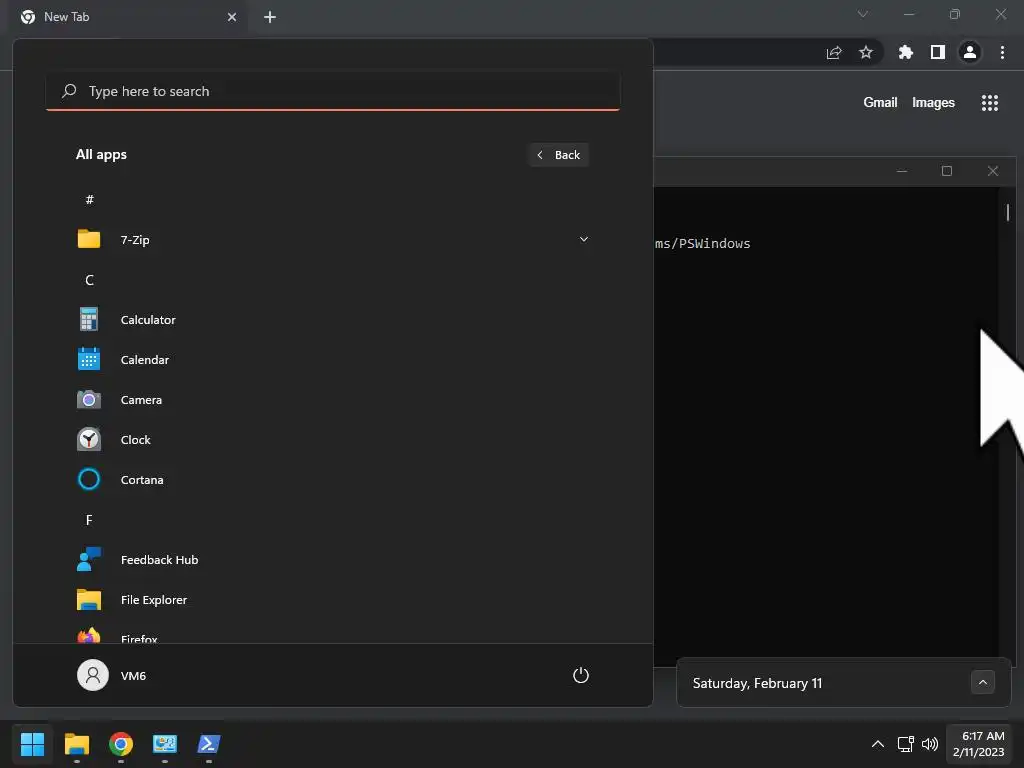Collapse the Saturday, February 11 calendar flyout
This screenshot has height=768, width=1024.
[x=983, y=682]
